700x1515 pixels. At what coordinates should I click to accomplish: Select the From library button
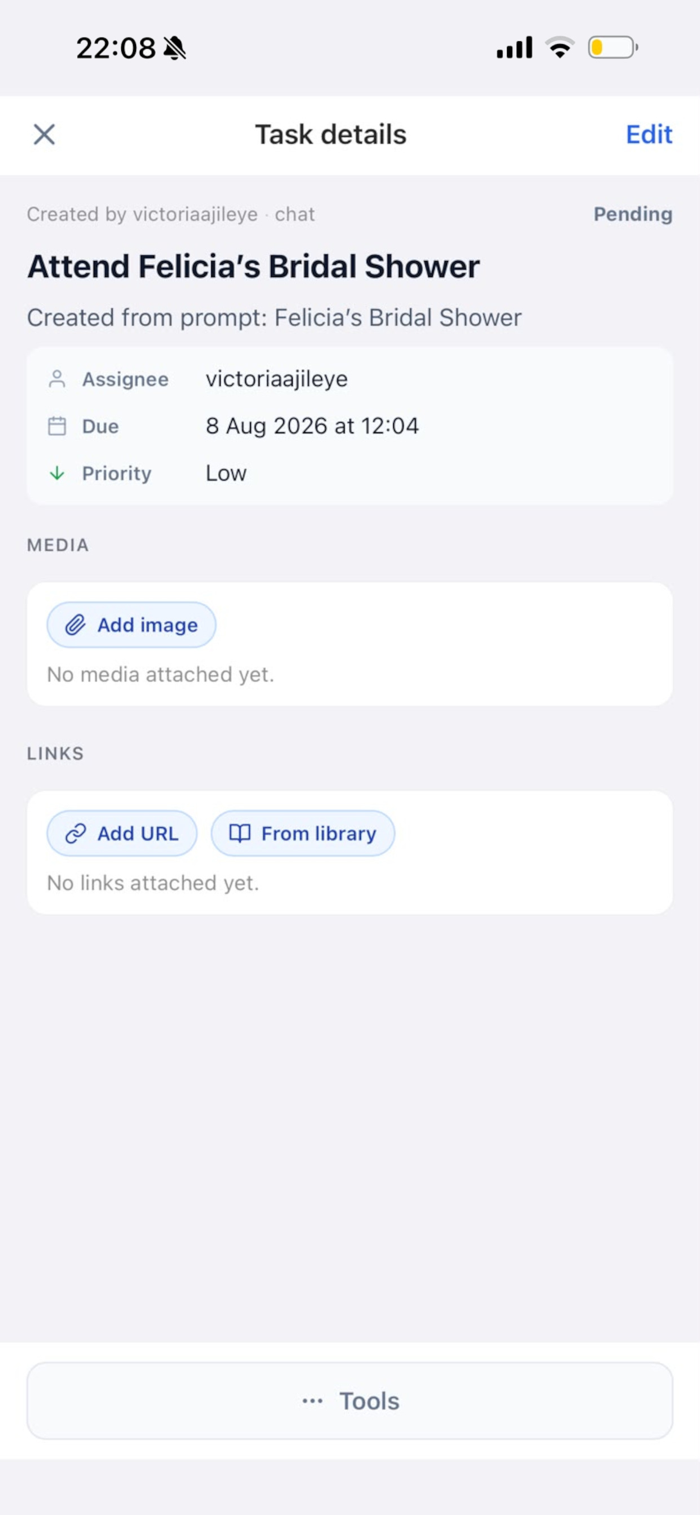pyautogui.click(x=303, y=834)
